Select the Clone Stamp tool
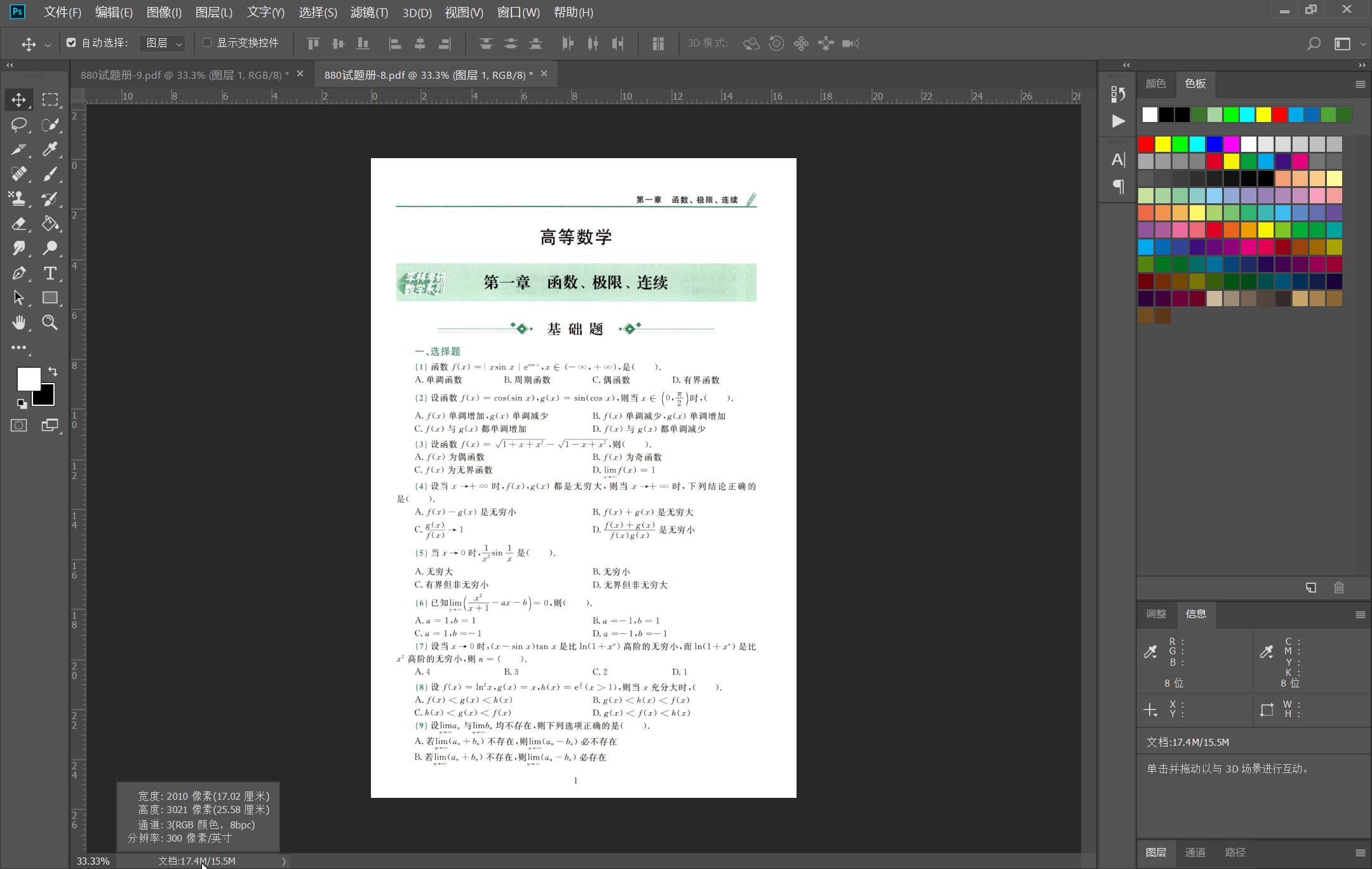The image size is (1372, 869). coord(18,199)
